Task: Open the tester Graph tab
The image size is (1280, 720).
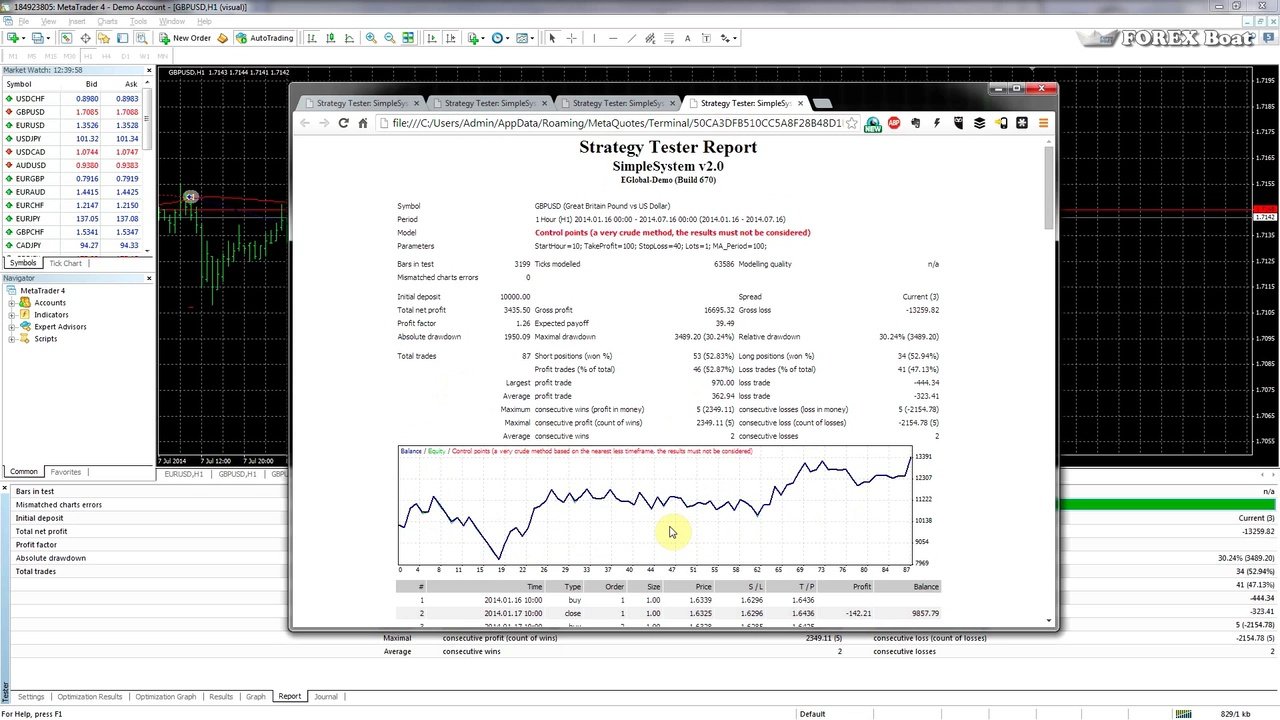Action: (256, 696)
